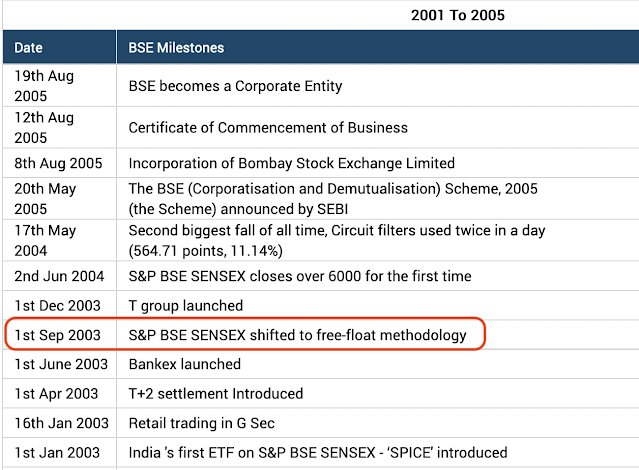Click Incorporation of Bombay Stock Exchange Limited

coord(291,163)
